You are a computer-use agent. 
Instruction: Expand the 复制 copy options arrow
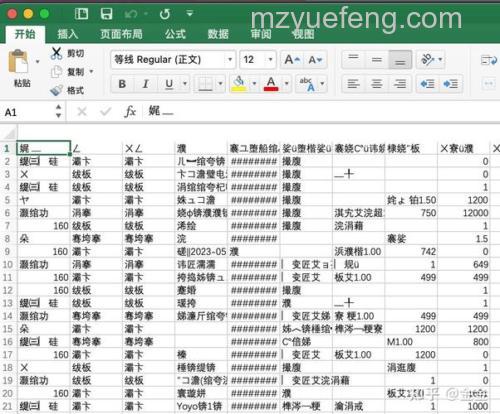click(x=91, y=72)
